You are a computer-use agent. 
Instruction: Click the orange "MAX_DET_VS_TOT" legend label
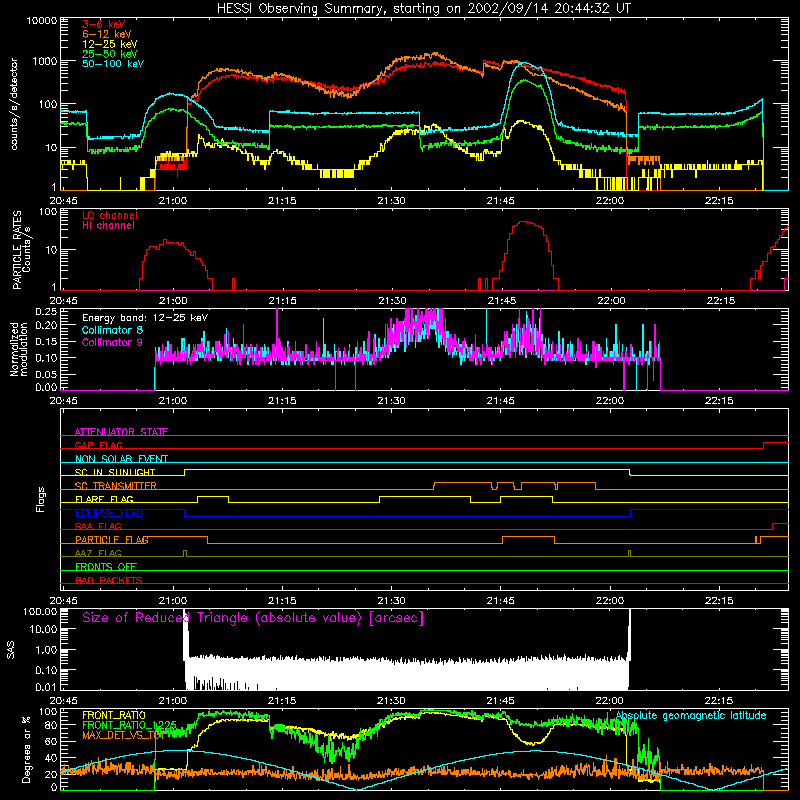[123, 735]
